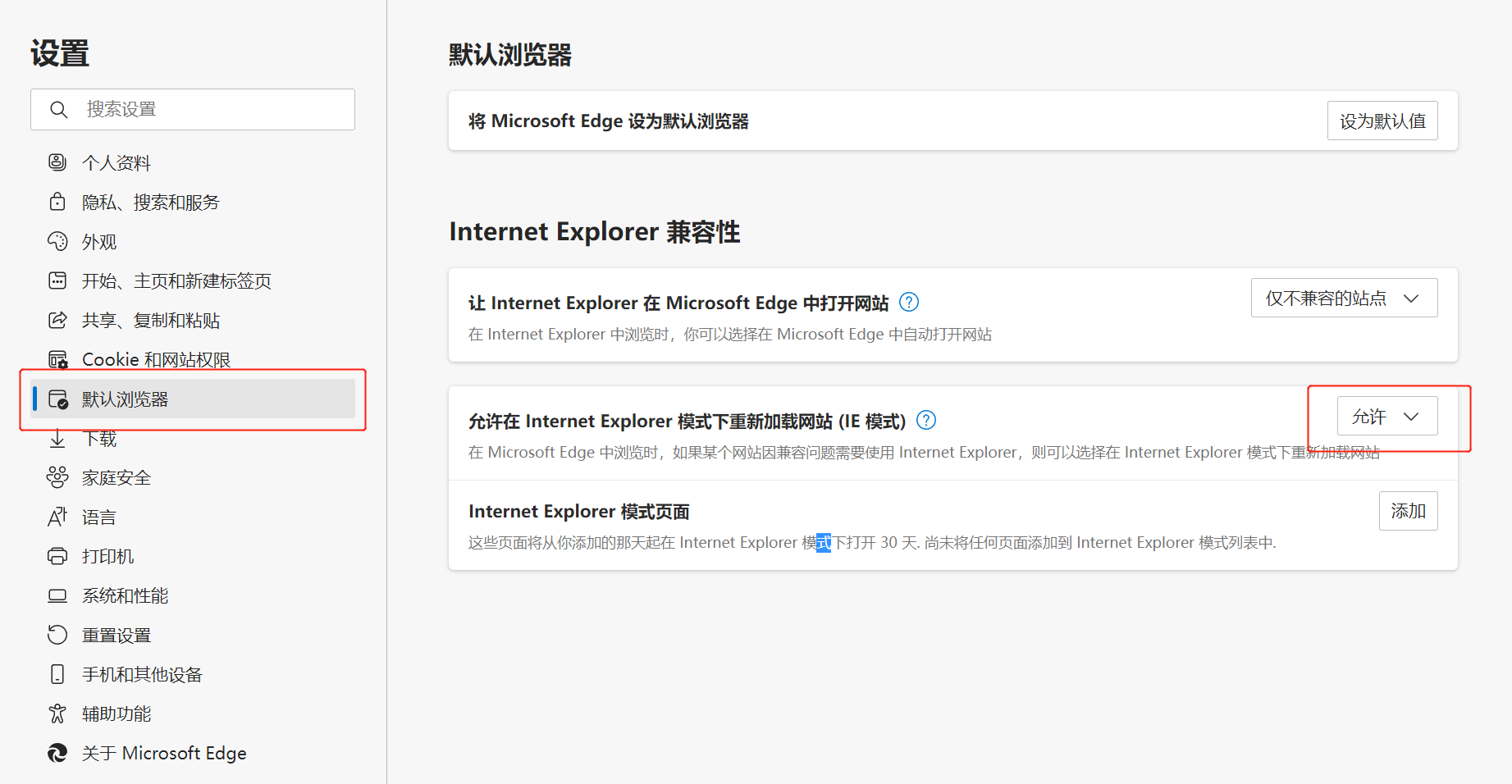Open Cookie 和网站权限 settings section
The width and height of the screenshot is (1512, 784).
[156, 359]
